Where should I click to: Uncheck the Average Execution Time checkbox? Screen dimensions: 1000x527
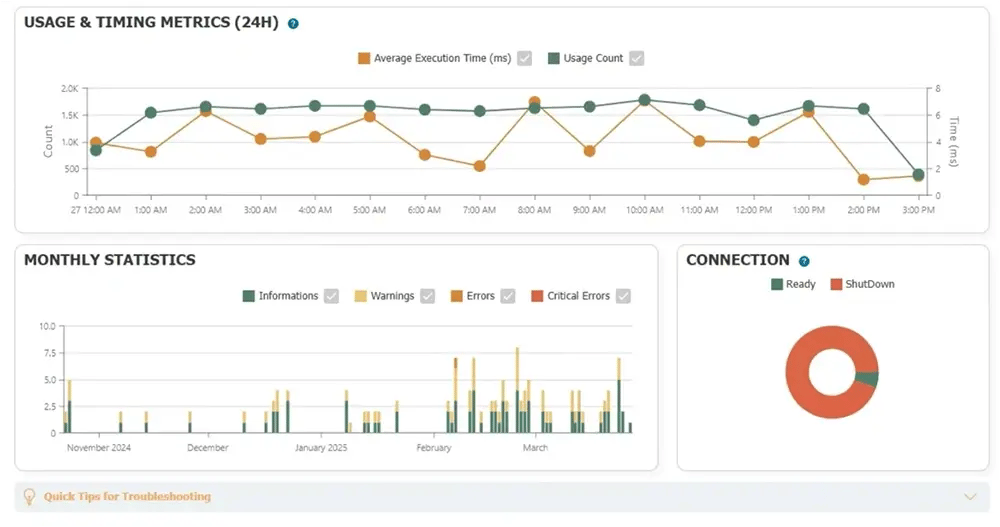coord(525,58)
